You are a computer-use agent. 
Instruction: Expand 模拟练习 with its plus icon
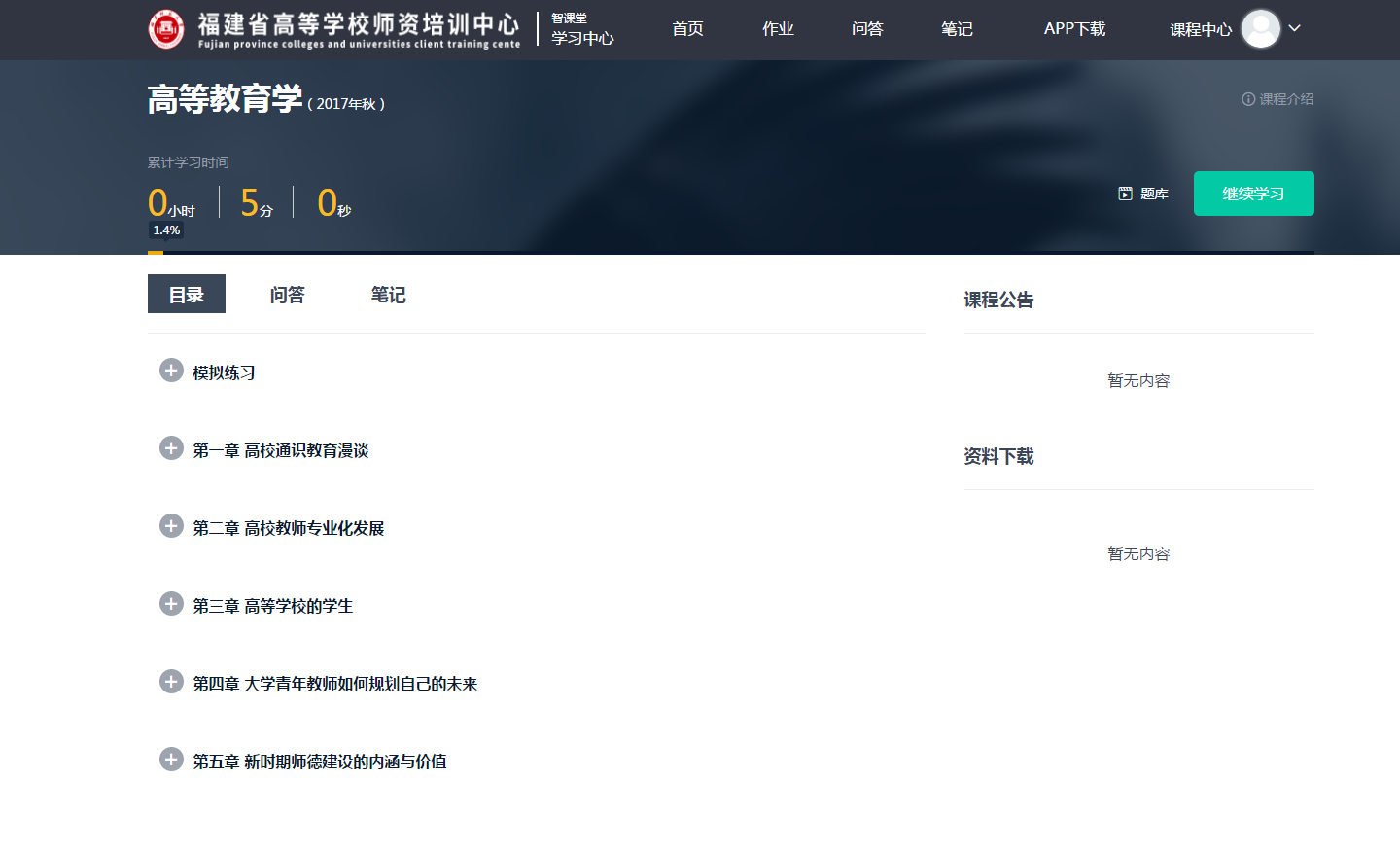[171, 371]
